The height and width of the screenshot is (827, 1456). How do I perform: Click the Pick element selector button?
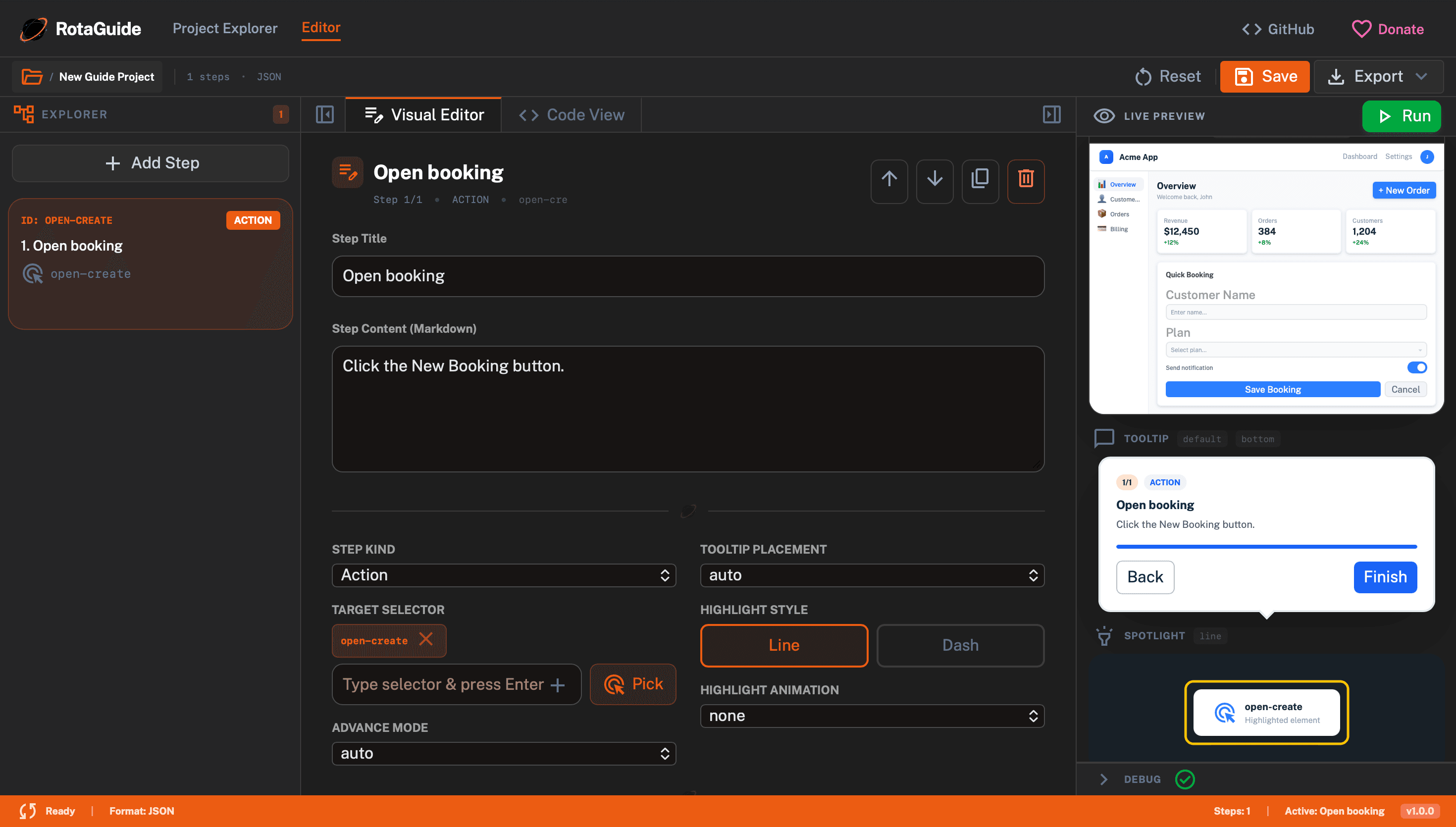click(x=632, y=684)
